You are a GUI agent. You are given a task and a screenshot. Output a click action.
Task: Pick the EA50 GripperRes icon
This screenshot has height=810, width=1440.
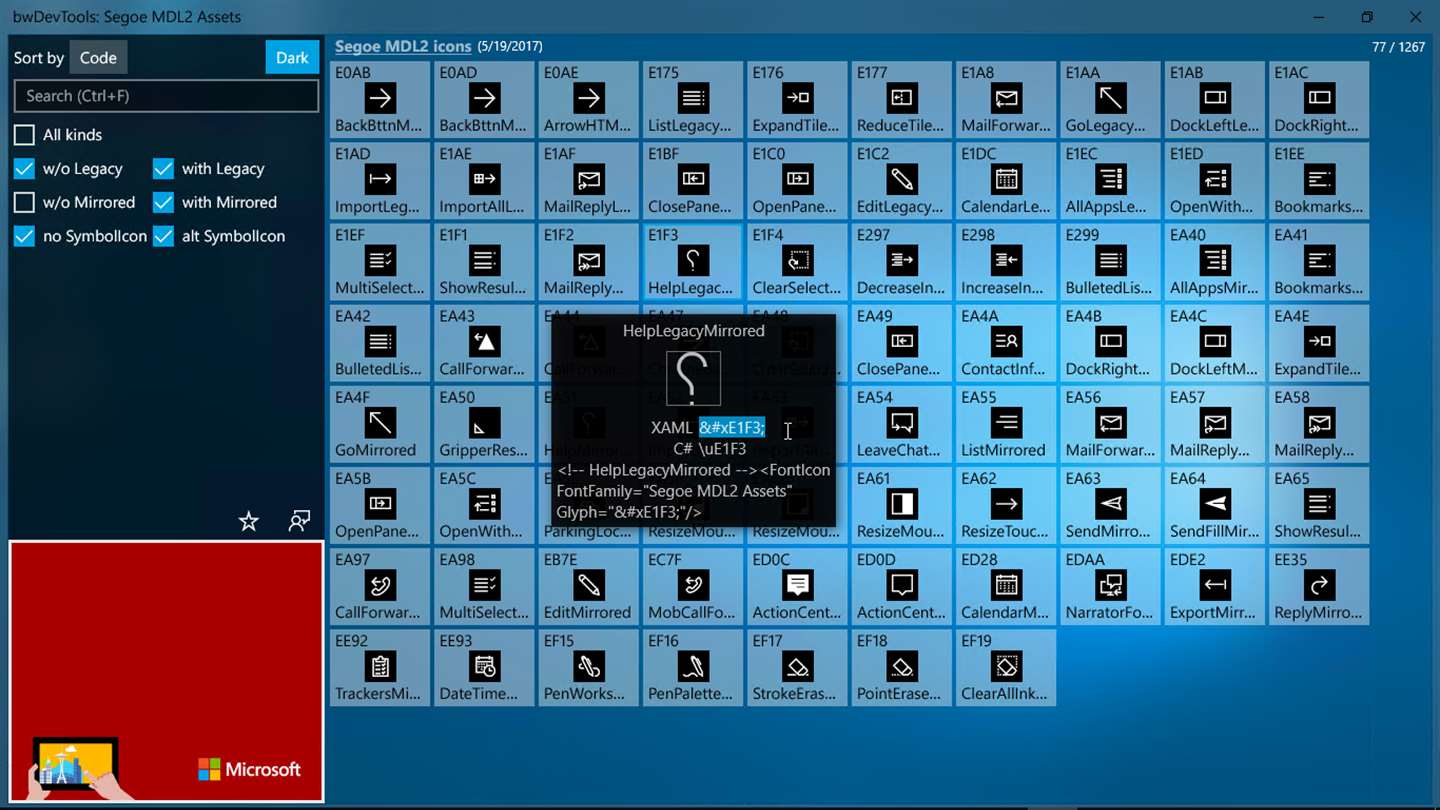(x=484, y=424)
